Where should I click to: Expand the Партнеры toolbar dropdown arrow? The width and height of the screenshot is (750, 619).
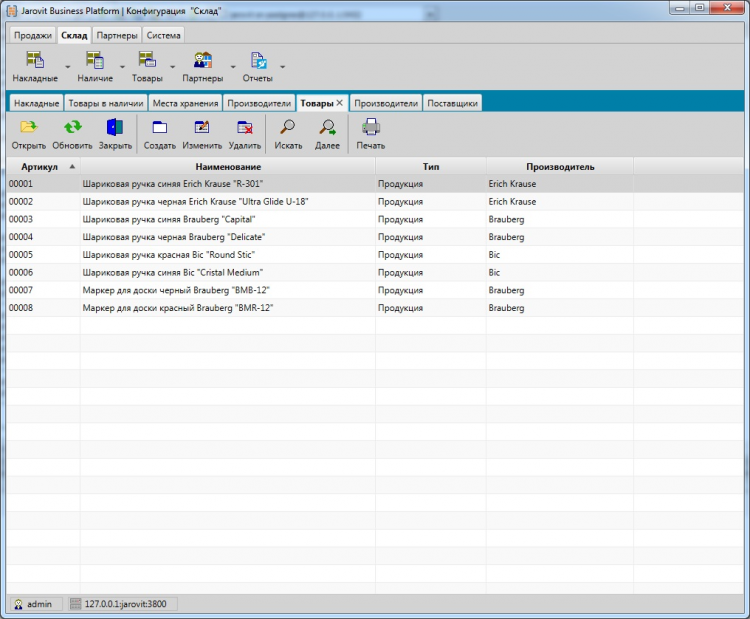tap(233, 67)
